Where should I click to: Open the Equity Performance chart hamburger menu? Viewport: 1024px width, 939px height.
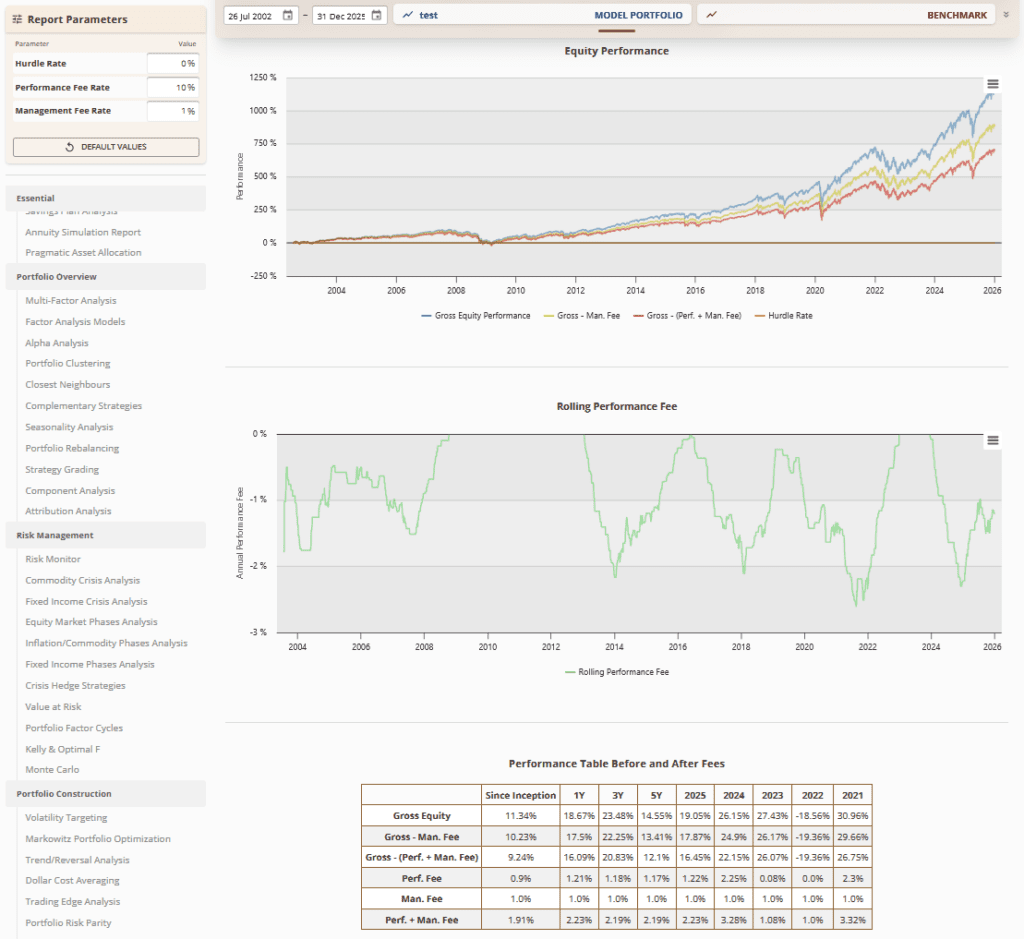(992, 84)
